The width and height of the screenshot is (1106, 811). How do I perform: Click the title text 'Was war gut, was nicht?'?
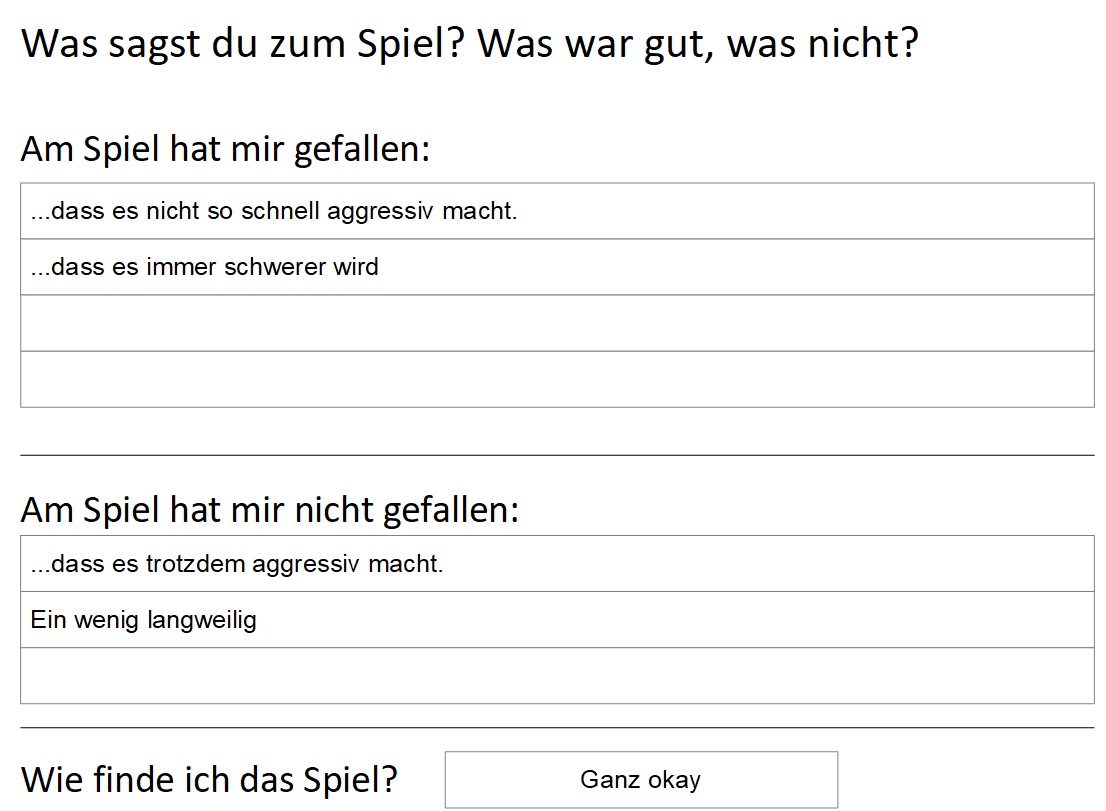(698, 44)
